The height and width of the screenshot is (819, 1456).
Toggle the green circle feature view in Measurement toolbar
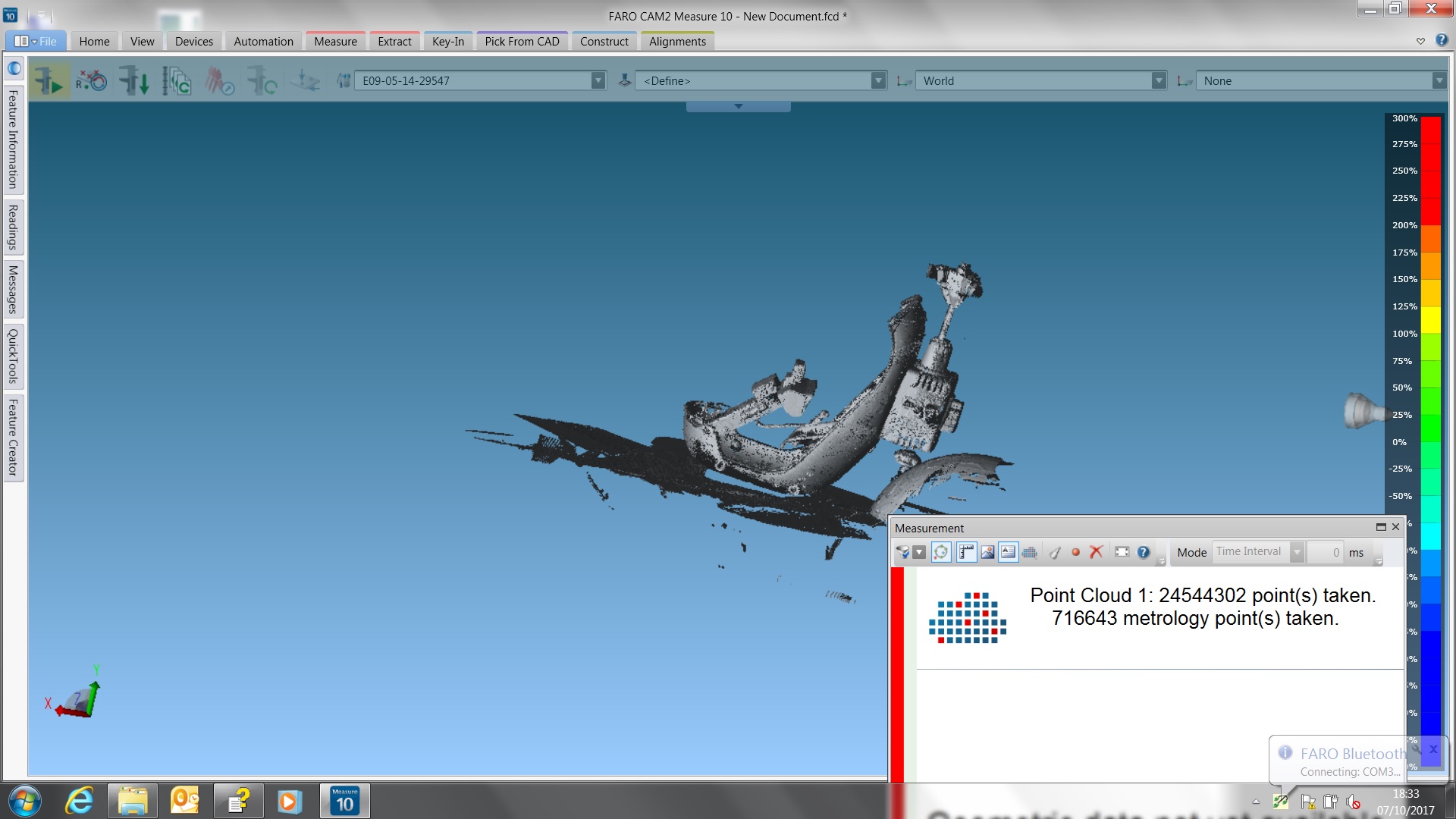941,552
